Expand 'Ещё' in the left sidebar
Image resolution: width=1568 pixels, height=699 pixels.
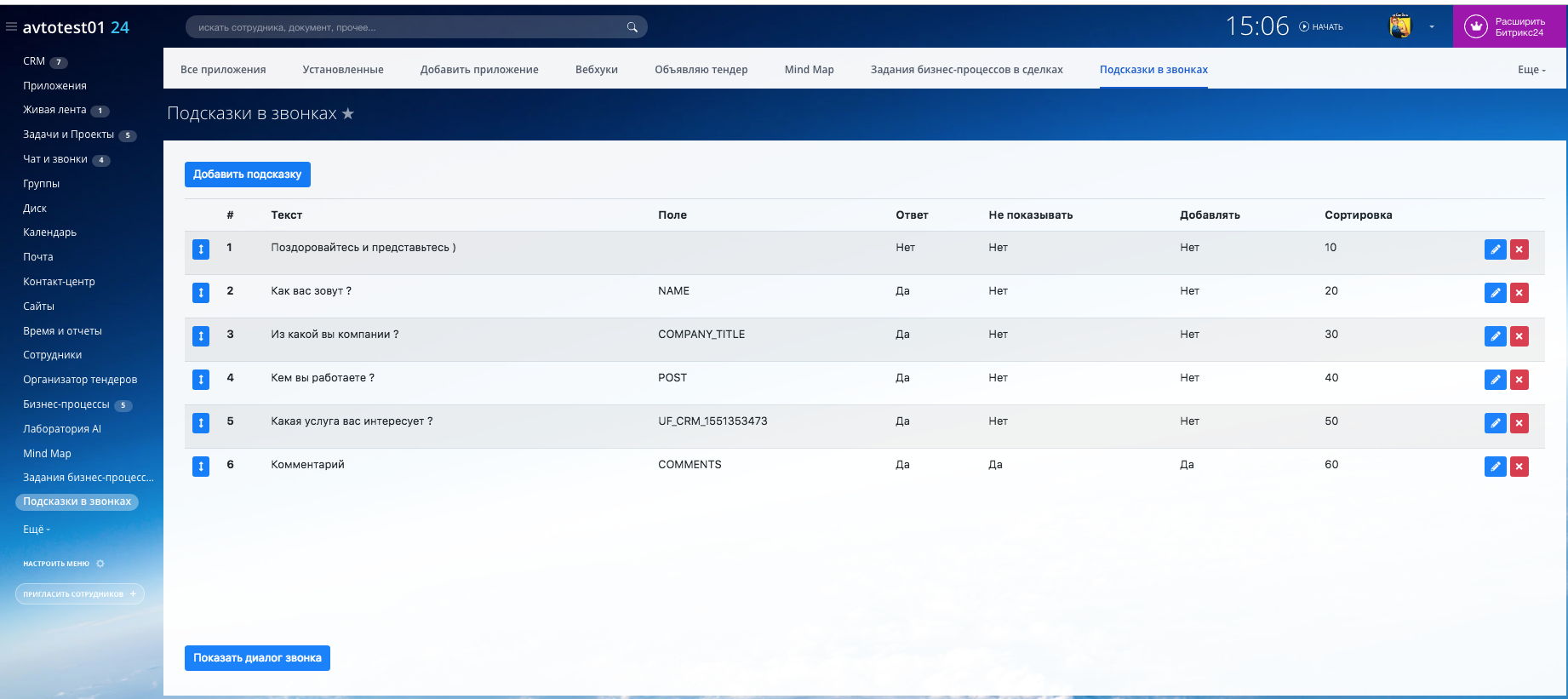pos(37,530)
